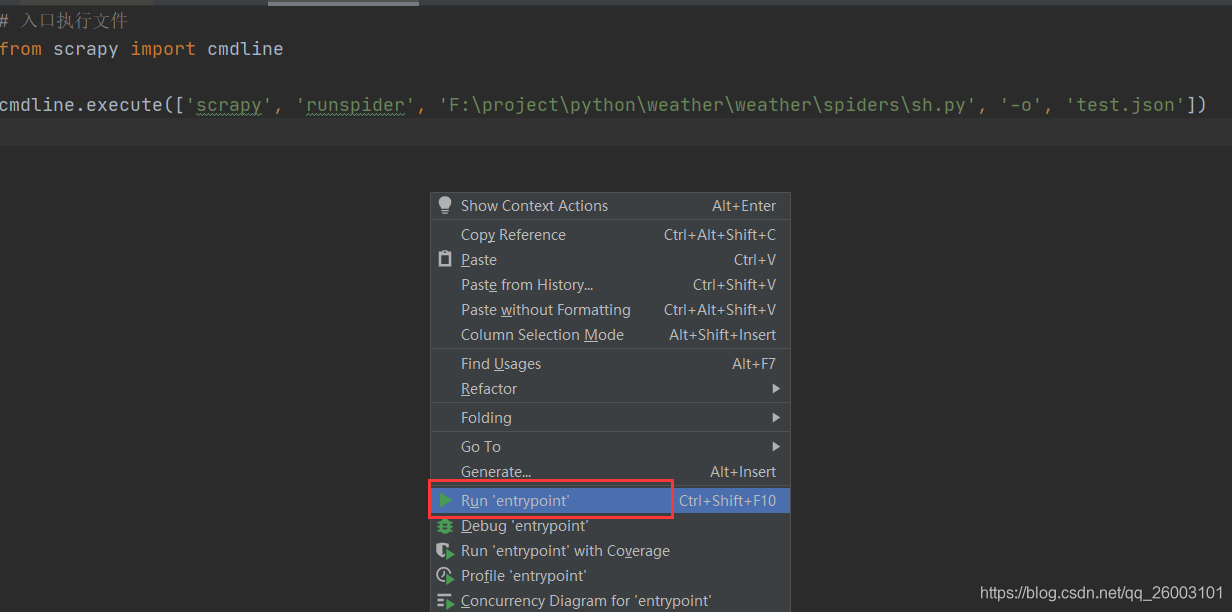Open Paste from History...
This screenshot has height=612, width=1232.
tap(610, 285)
